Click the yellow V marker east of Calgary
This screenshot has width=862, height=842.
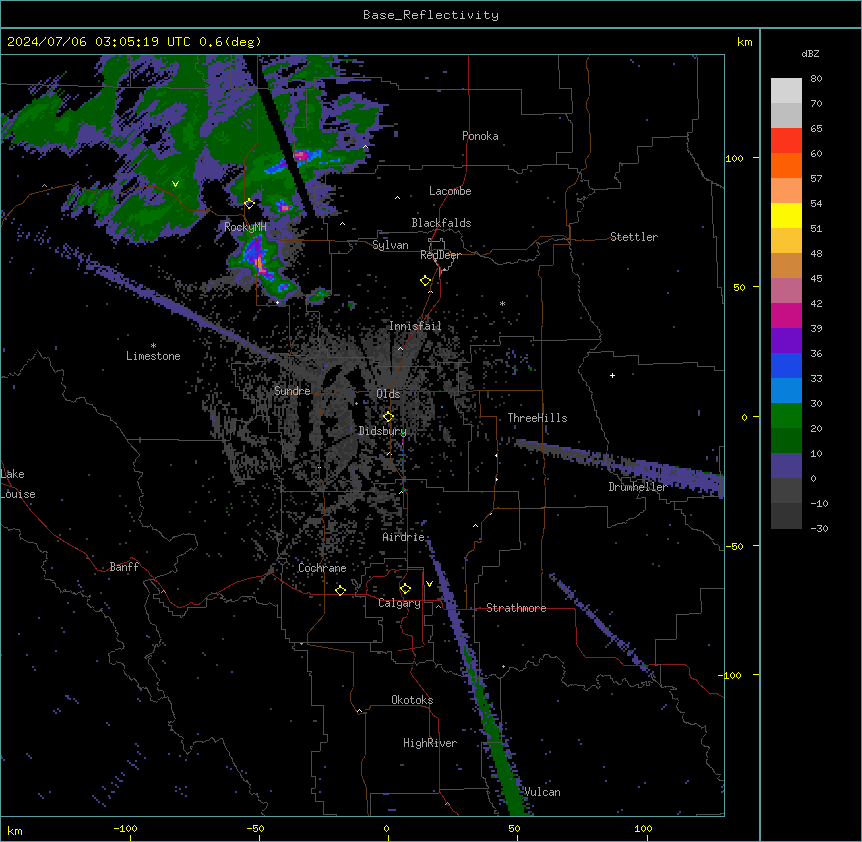[429, 584]
